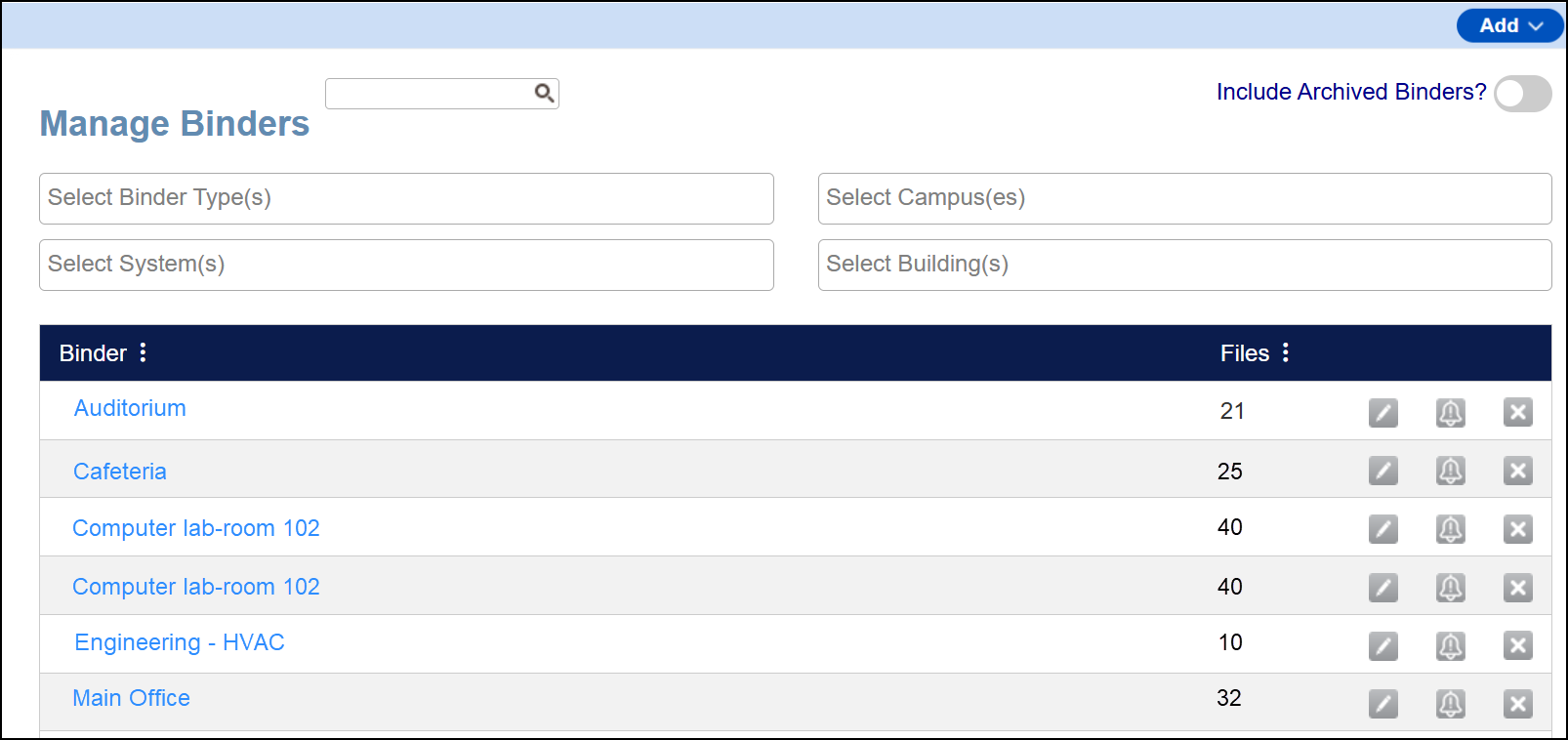Image resolution: width=1568 pixels, height=740 pixels.
Task: Open the Main Office binder link
Action: (x=132, y=698)
